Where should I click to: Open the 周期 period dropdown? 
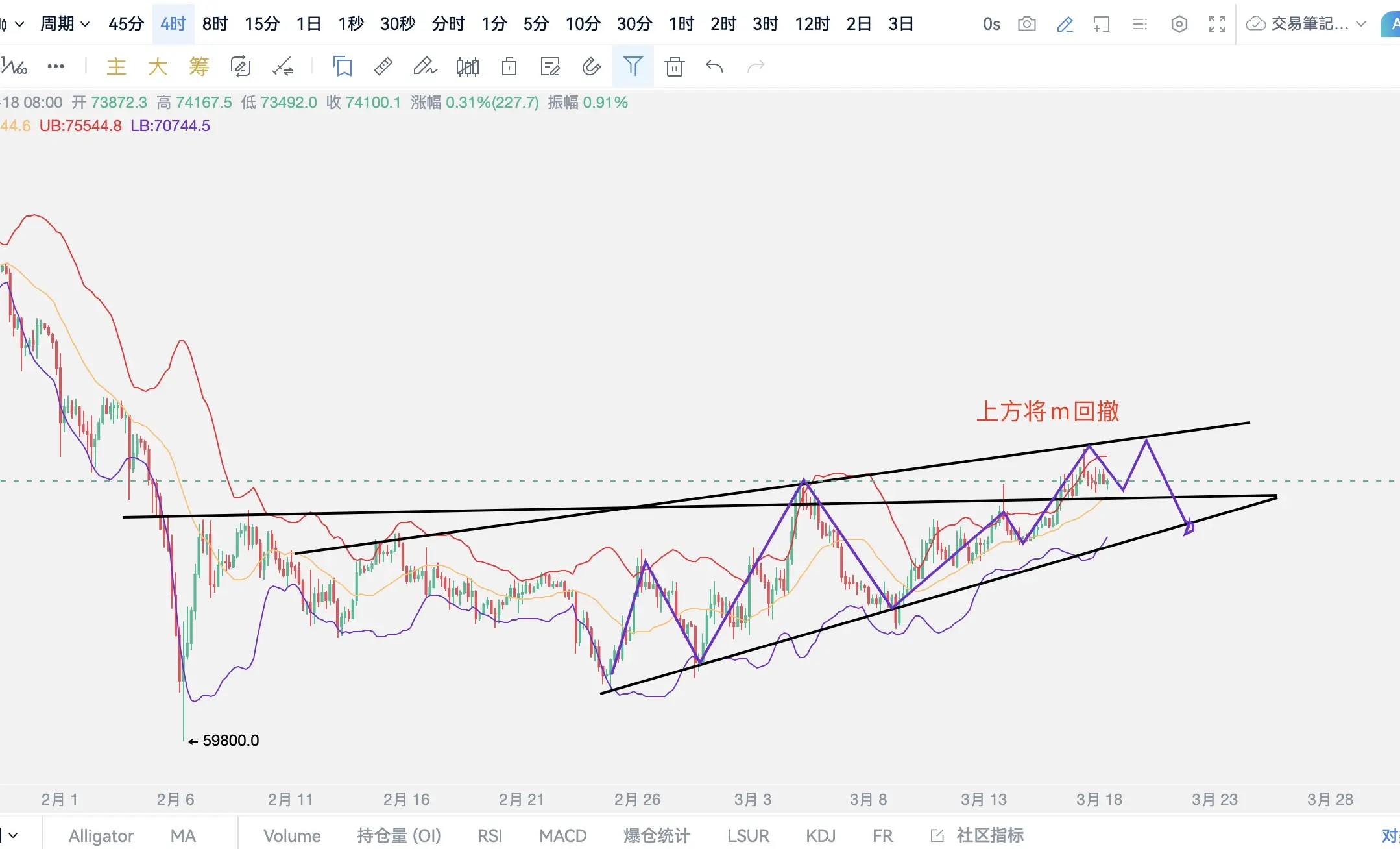(64, 24)
